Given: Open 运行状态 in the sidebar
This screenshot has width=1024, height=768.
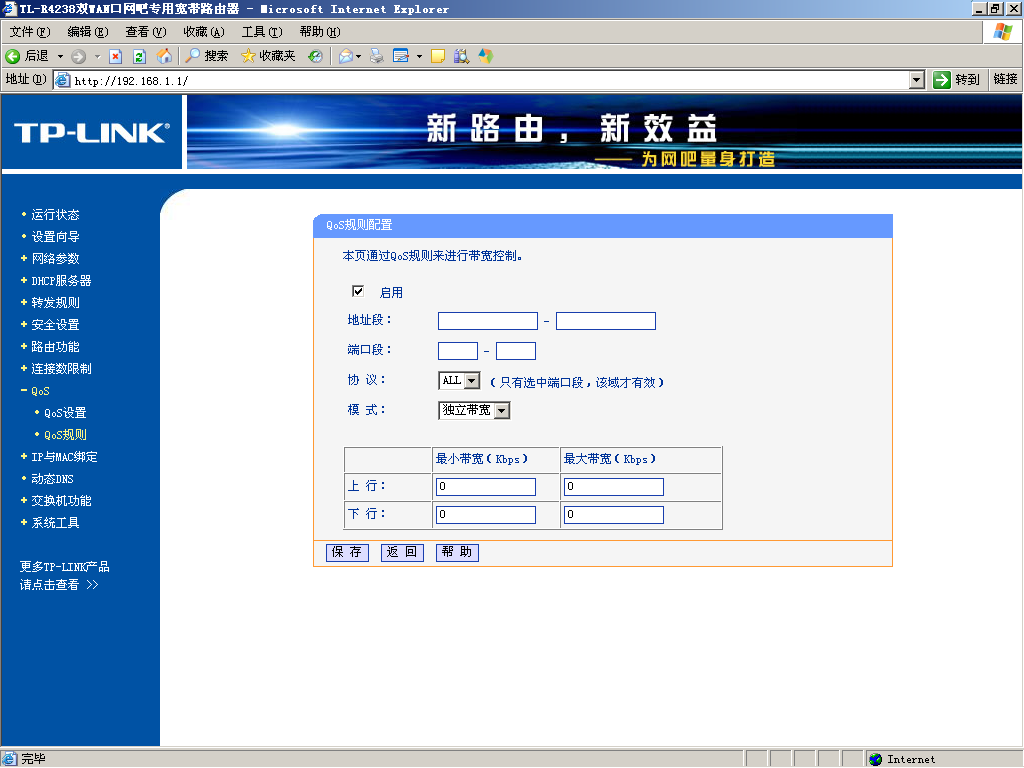Looking at the screenshot, I should [x=55, y=215].
